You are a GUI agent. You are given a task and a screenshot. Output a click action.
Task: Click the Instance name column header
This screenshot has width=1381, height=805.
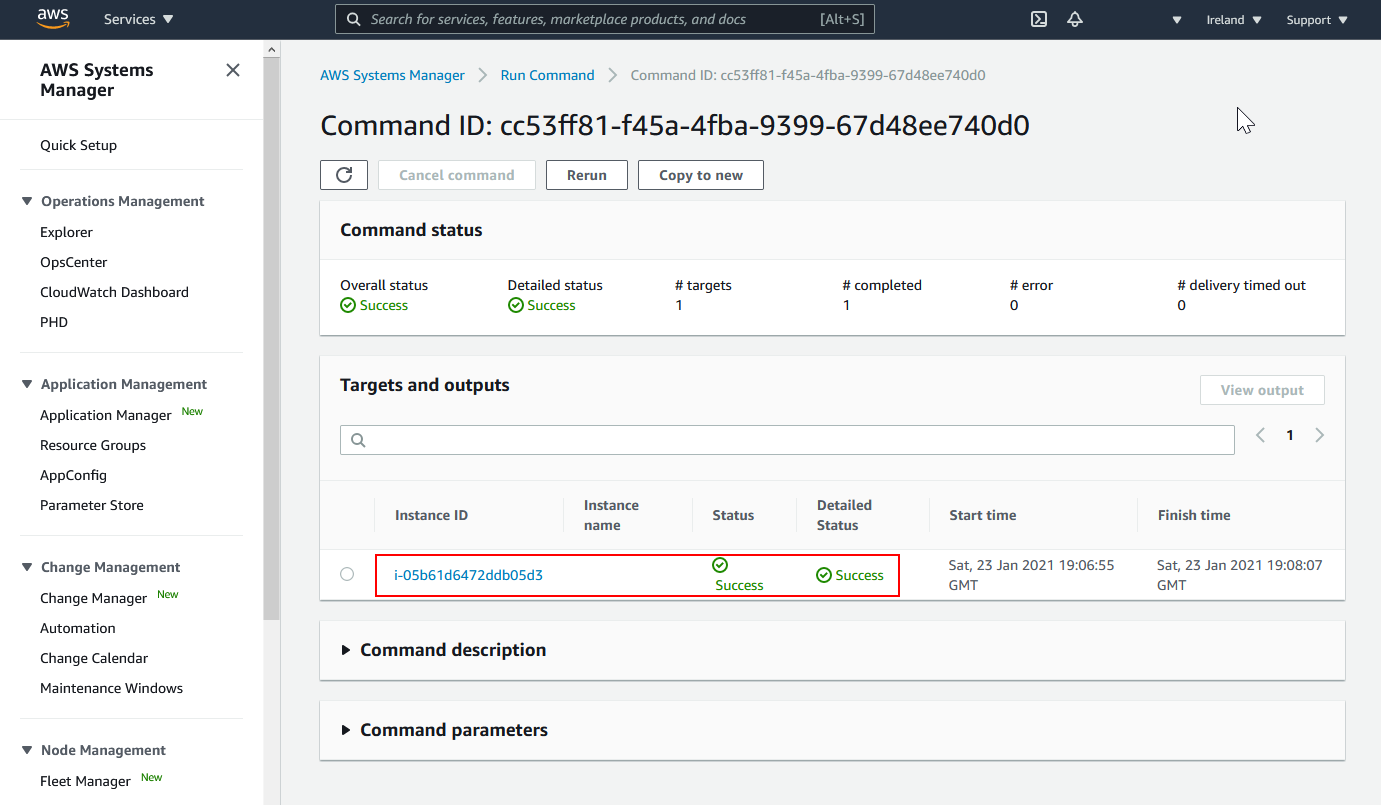tap(612, 515)
